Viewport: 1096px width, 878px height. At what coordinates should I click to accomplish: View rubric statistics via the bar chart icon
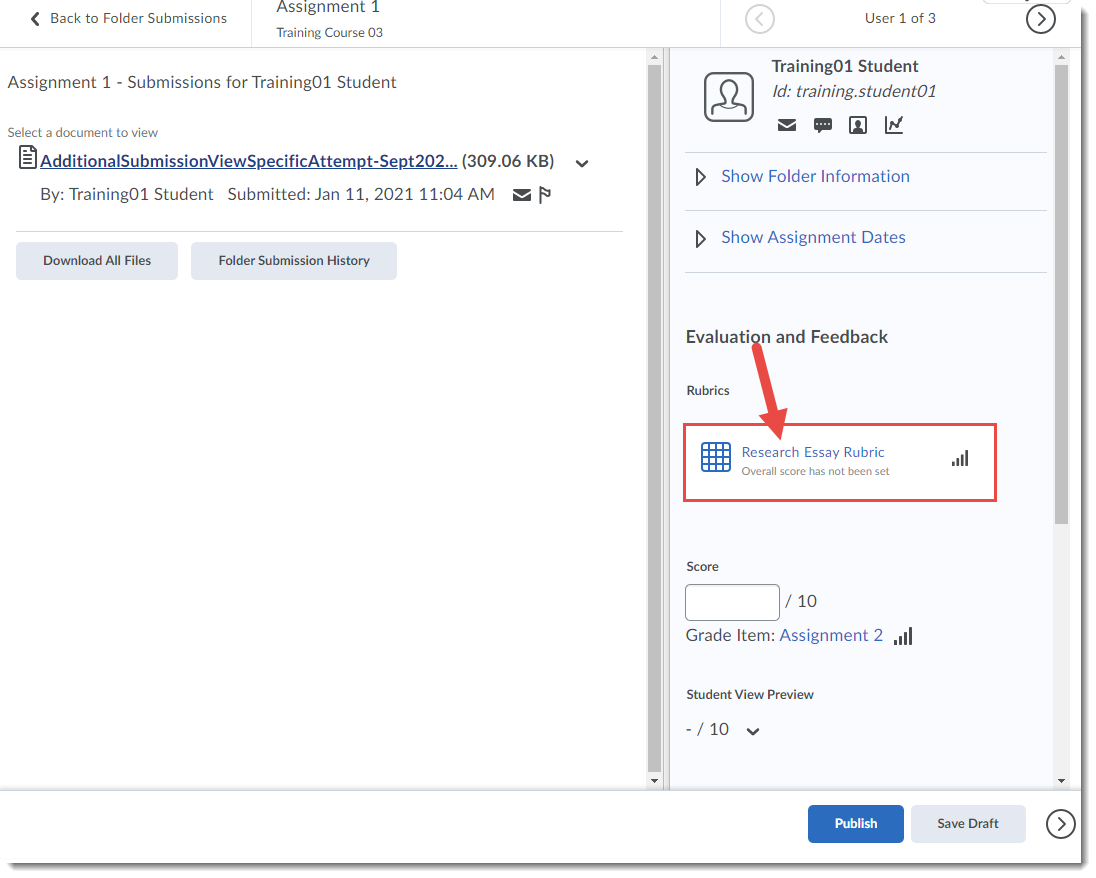click(960, 457)
